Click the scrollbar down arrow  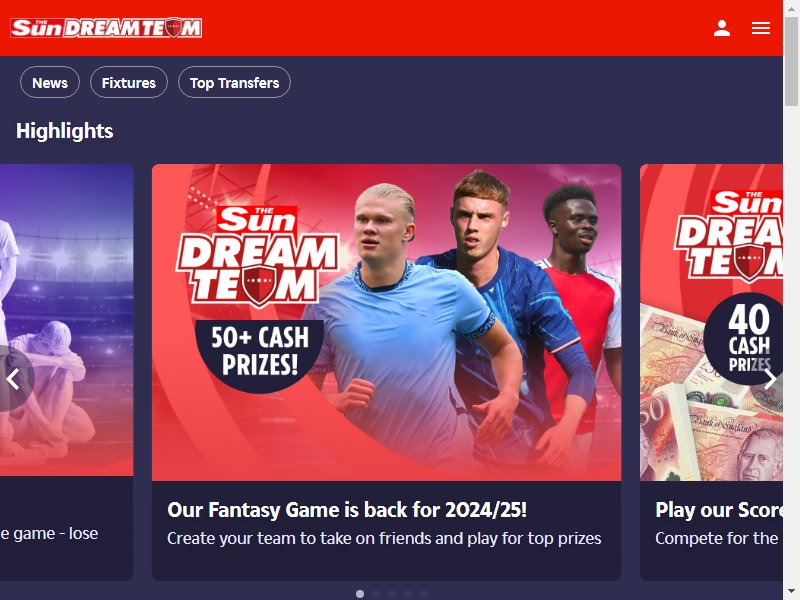791,592
